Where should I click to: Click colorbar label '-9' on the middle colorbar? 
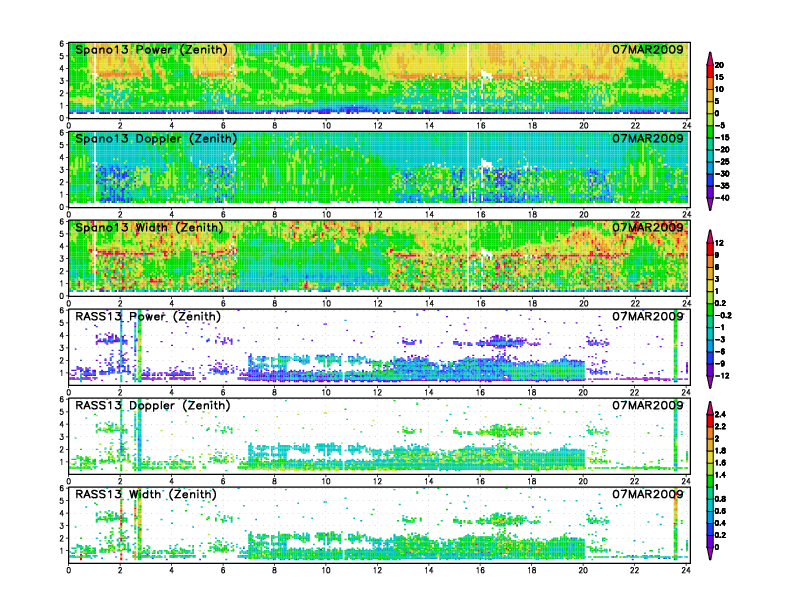pos(721,364)
